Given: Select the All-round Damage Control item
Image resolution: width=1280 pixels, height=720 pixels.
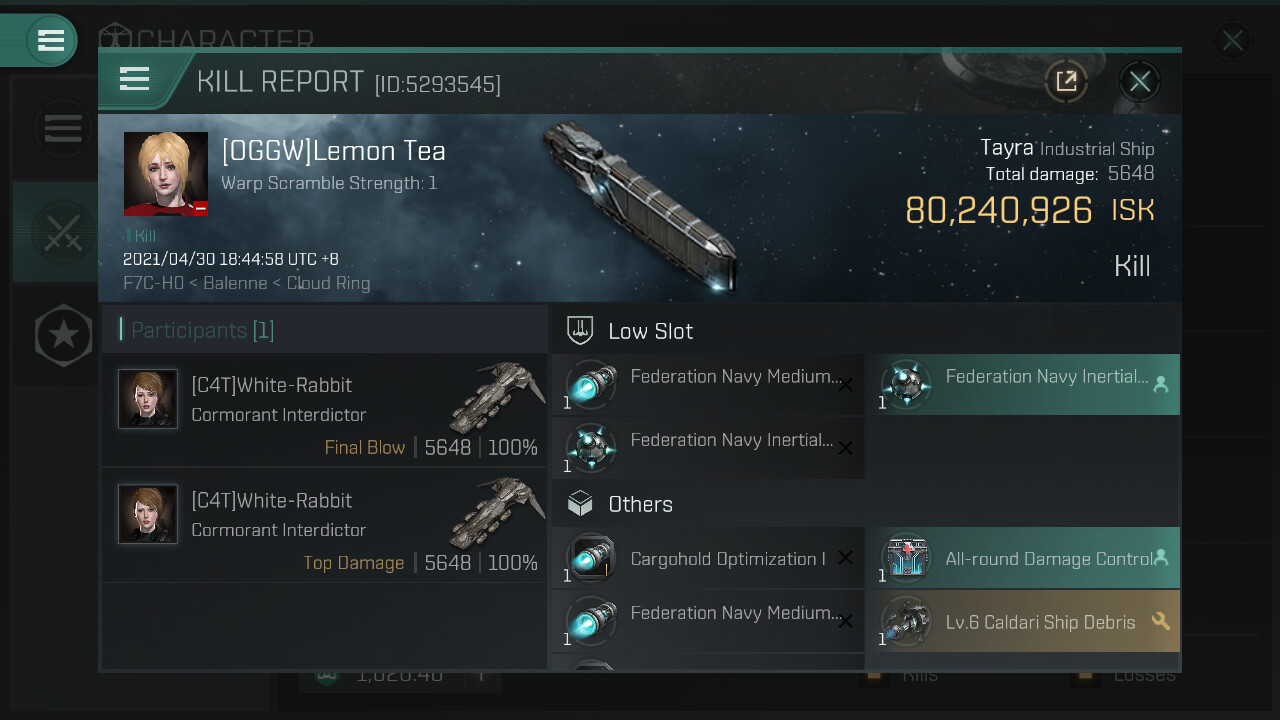Looking at the screenshot, I should [x=1022, y=559].
